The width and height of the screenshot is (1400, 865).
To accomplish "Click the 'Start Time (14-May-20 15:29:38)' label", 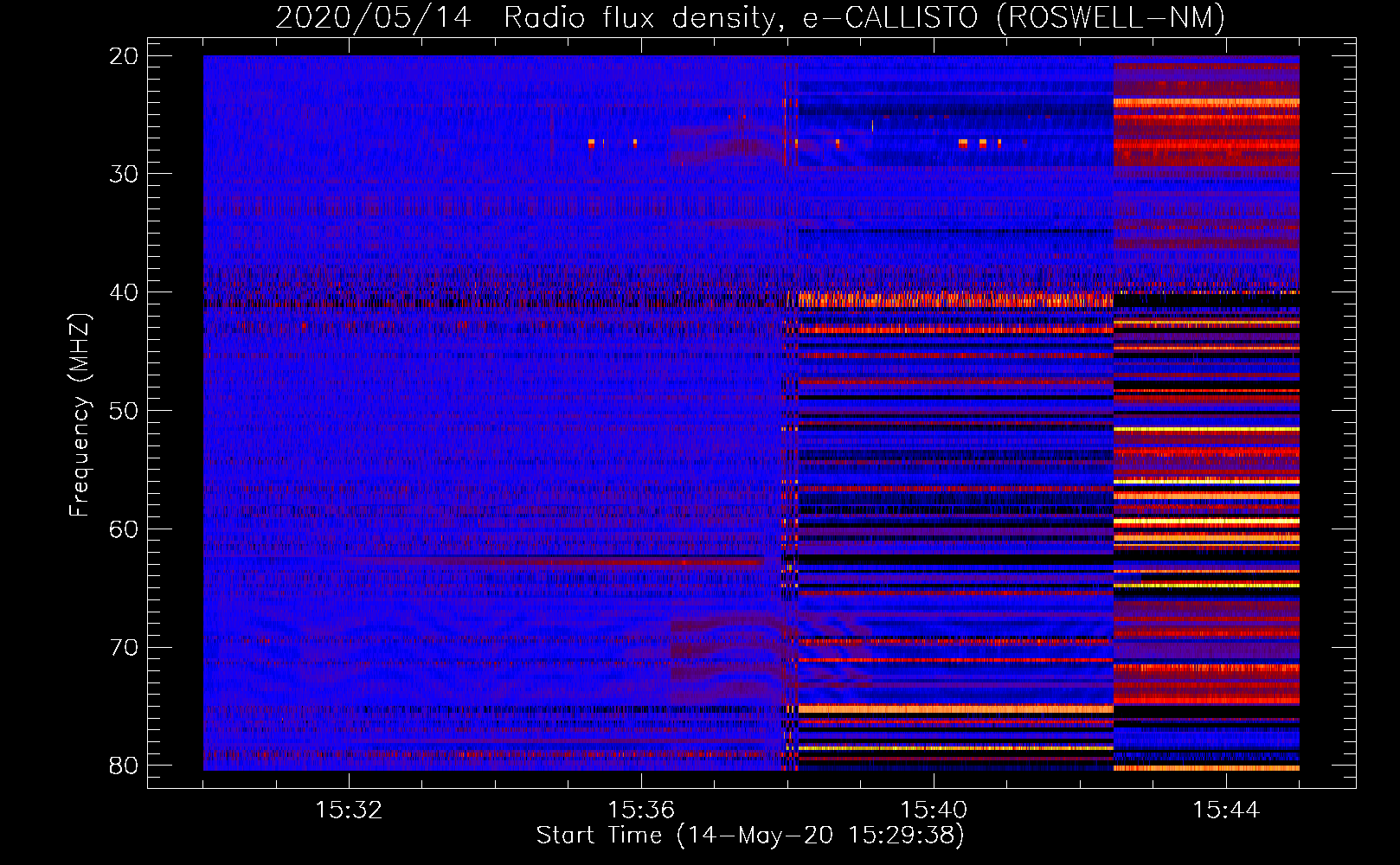I will pyautogui.click(x=750, y=836).
